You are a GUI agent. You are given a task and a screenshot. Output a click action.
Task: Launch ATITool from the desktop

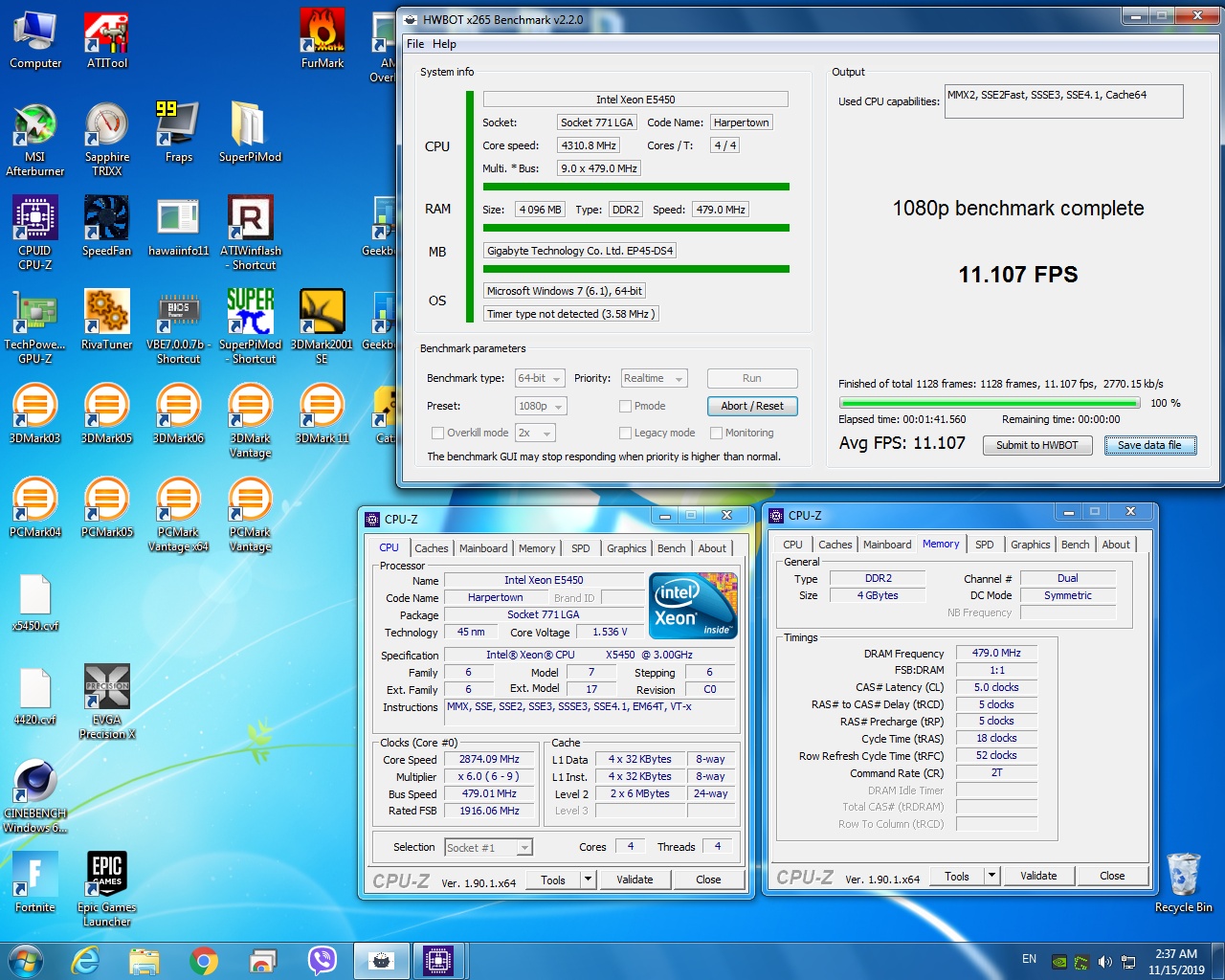[x=106, y=40]
